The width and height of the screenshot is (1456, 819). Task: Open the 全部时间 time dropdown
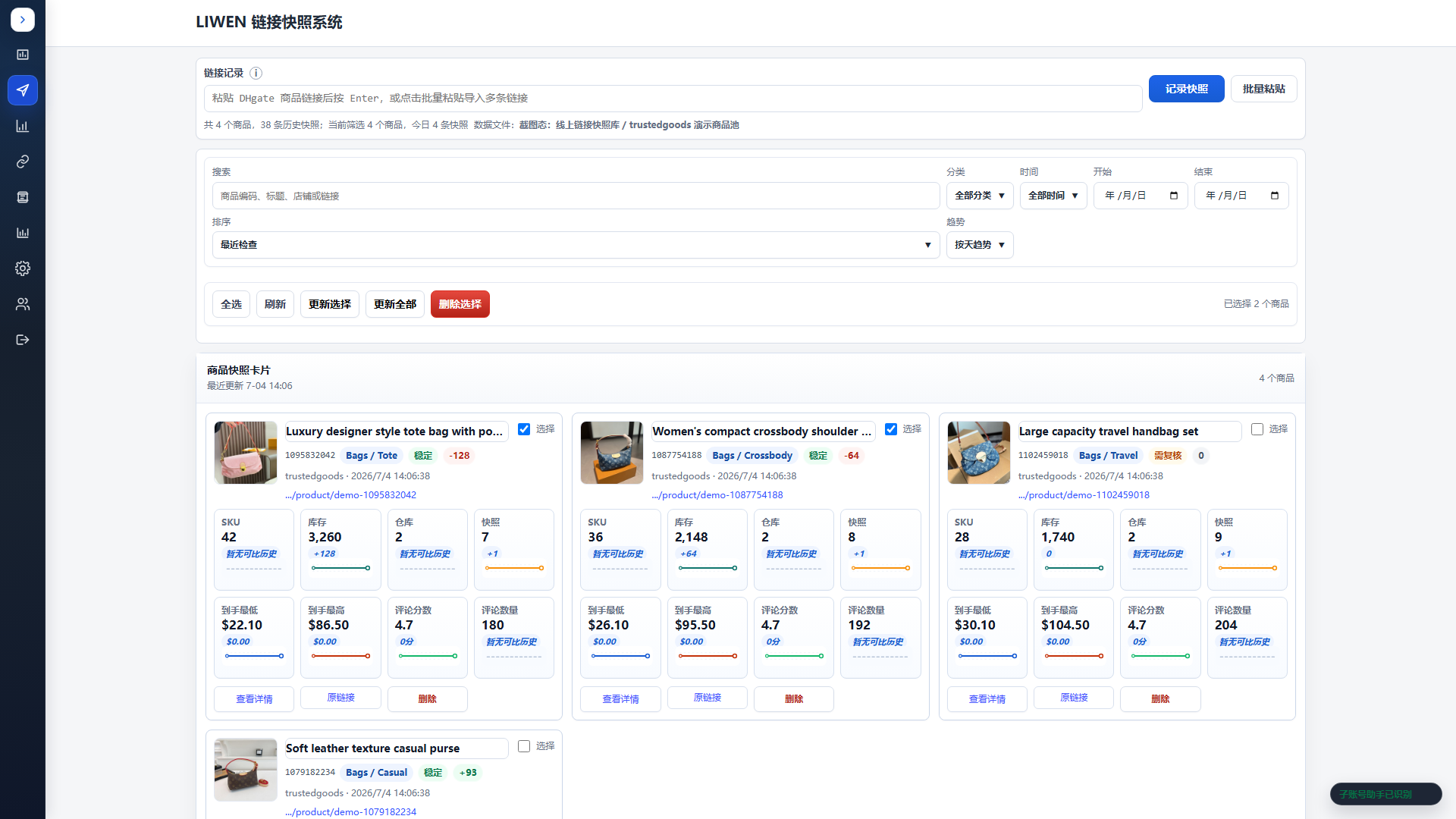point(1053,196)
